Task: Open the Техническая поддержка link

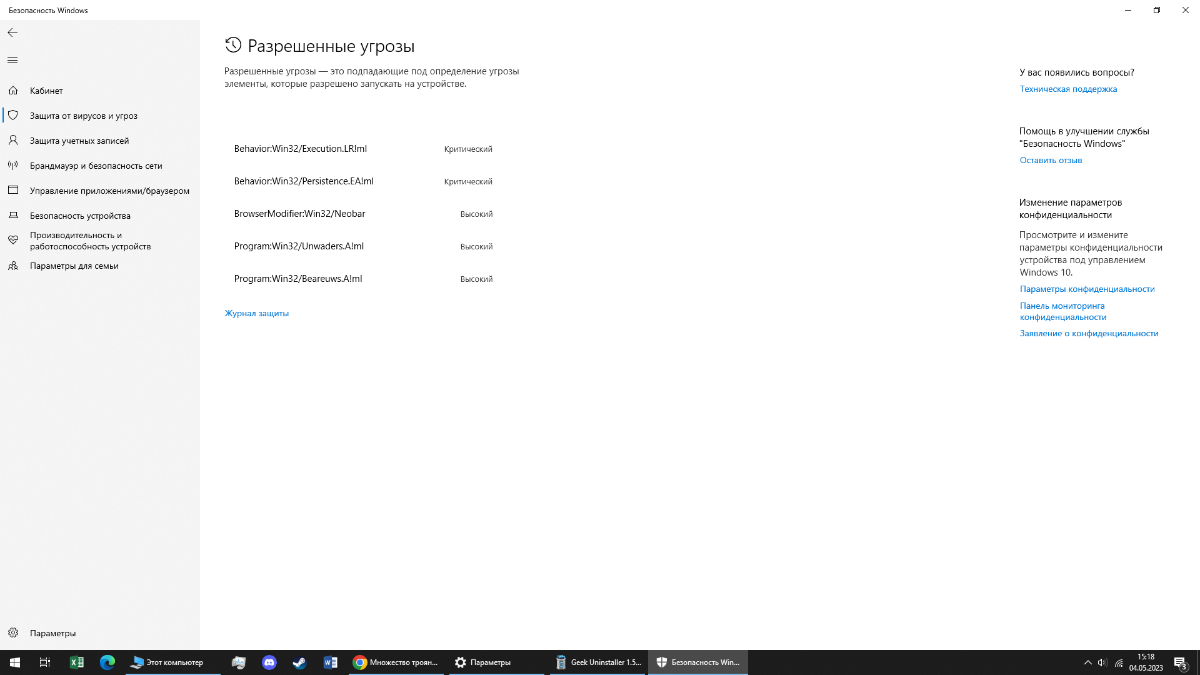Action: pyautogui.click(x=1068, y=89)
